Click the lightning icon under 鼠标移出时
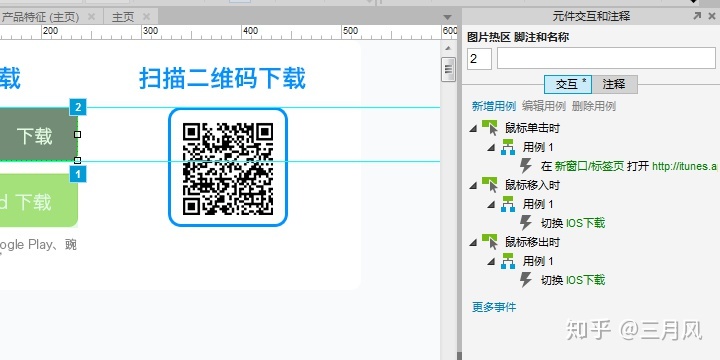Image resolution: width=720 pixels, height=360 pixels. pyautogui.click(x=526, y=280)
